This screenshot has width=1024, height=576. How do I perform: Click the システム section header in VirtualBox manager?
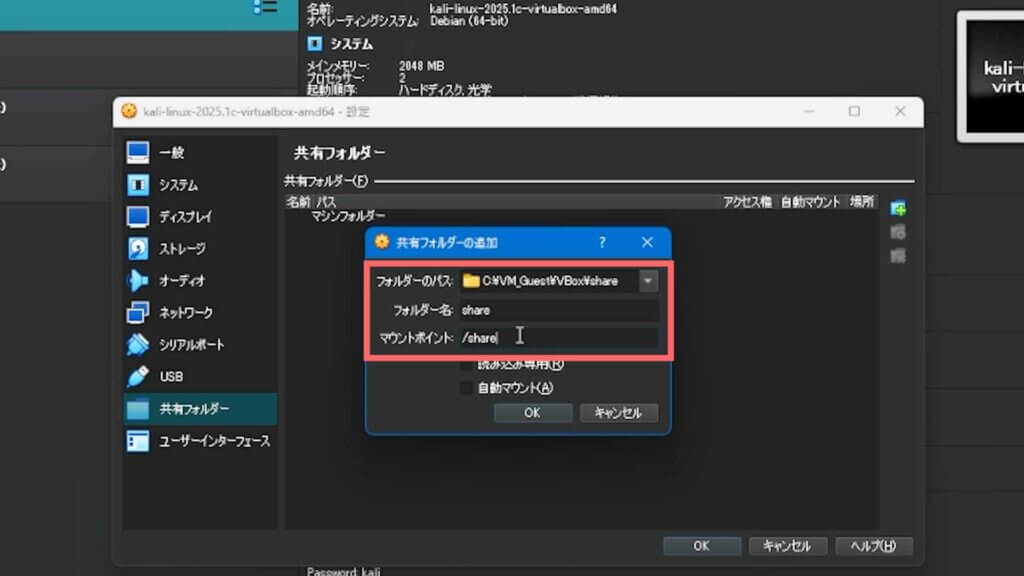click(x=351, y=44)
